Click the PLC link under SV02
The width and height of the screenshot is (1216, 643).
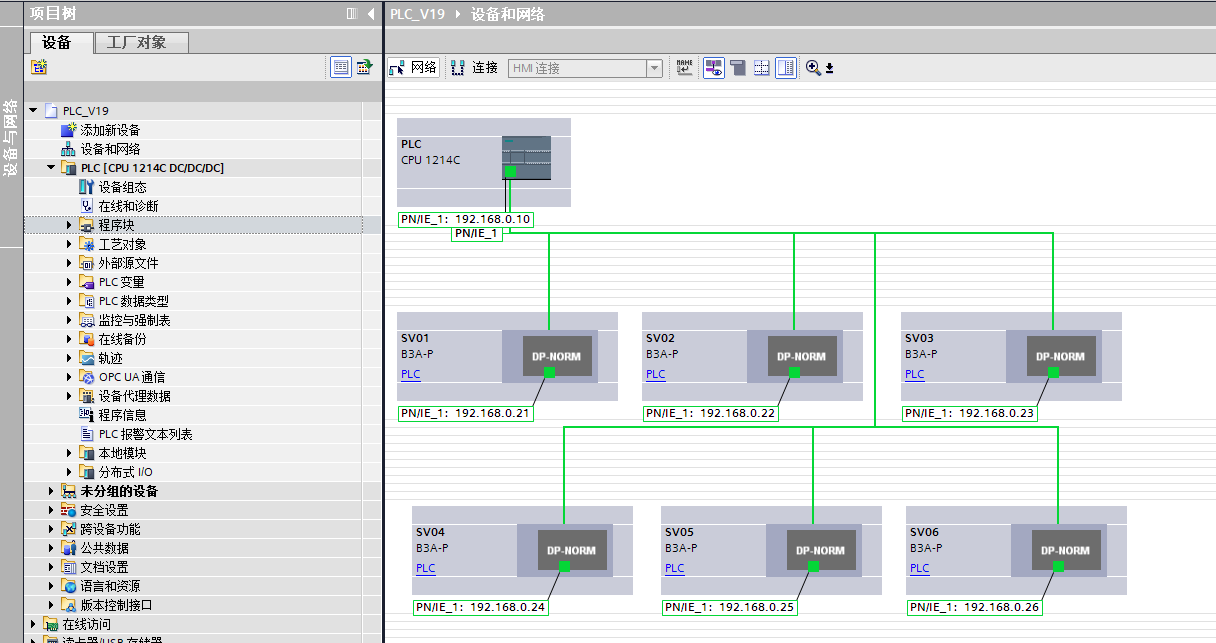pyautogui.click(x=655, y=374)
